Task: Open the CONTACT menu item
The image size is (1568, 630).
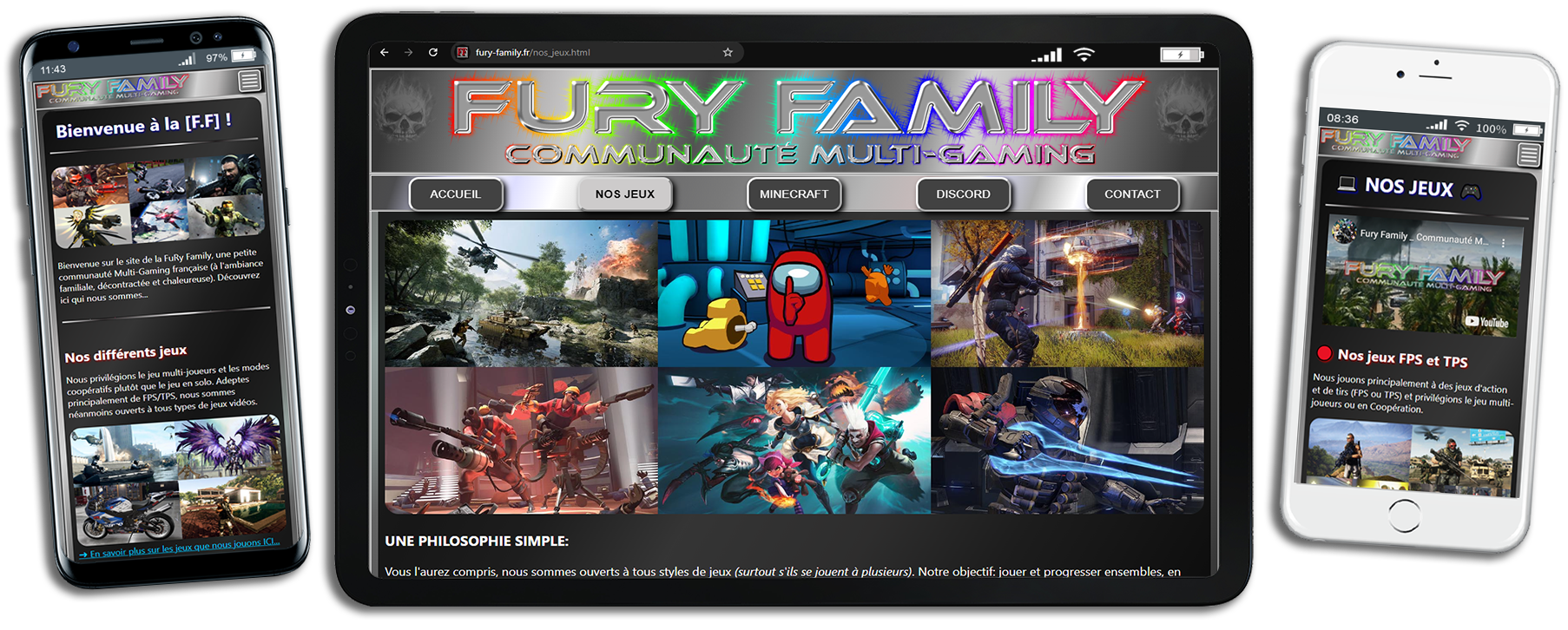Action: click(1132, 194)
